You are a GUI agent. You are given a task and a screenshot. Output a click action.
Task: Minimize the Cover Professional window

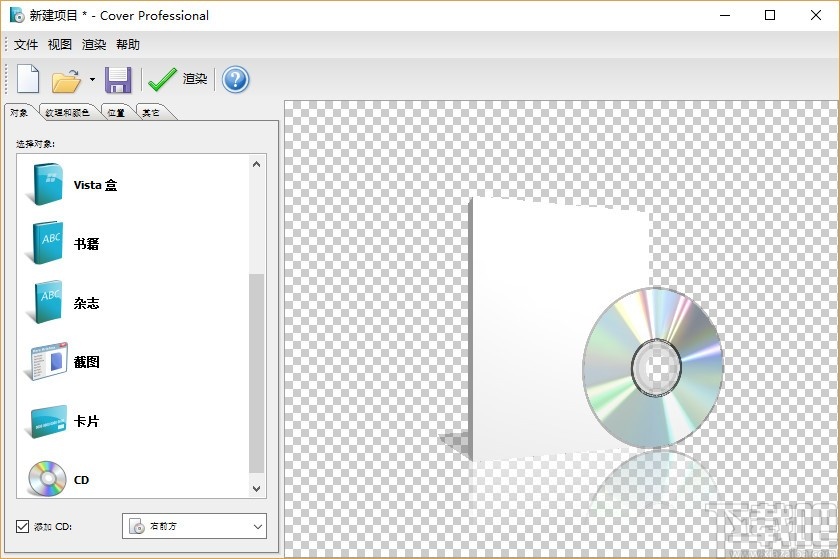click(x=725, y=15)
